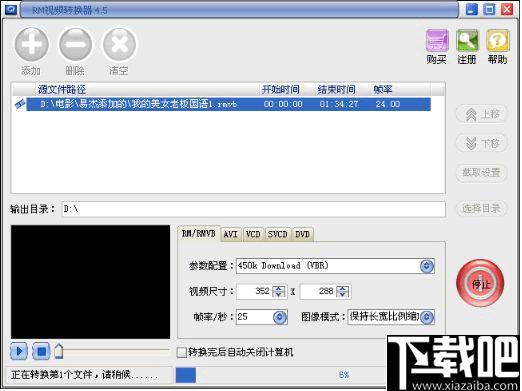This screenshot has width=522, height=391.
Task: Play the video preview
Action: pyautogui.click(x=19, y=351)
